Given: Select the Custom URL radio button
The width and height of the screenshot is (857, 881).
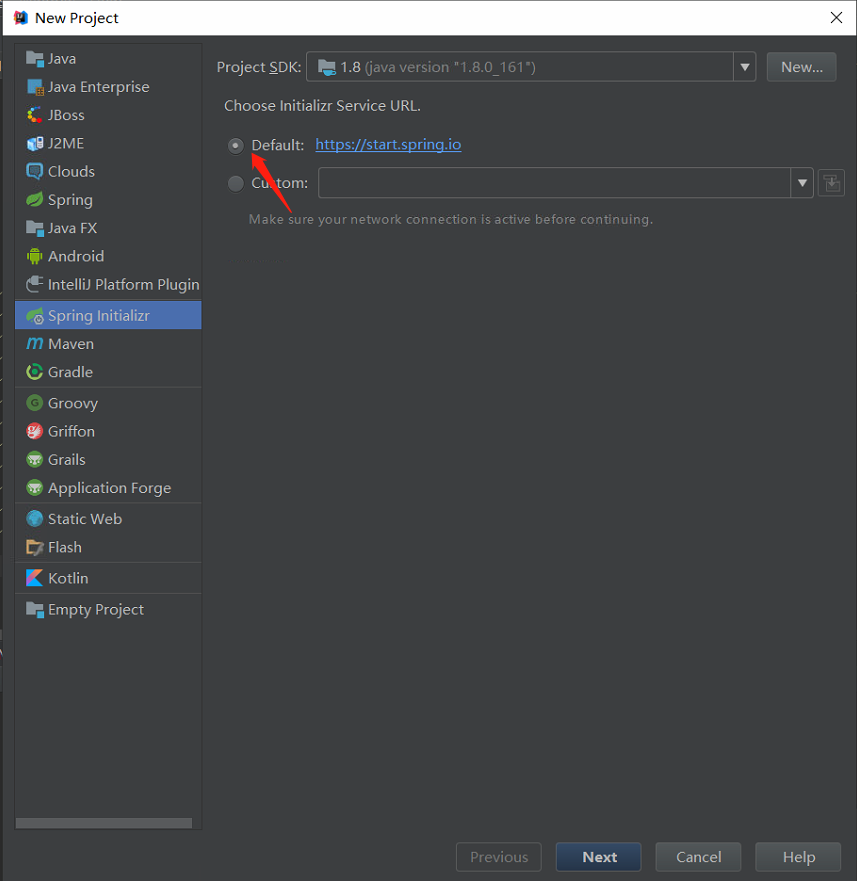Looking at the screenshot, I should pyautogui.click(x=236, y=183).
